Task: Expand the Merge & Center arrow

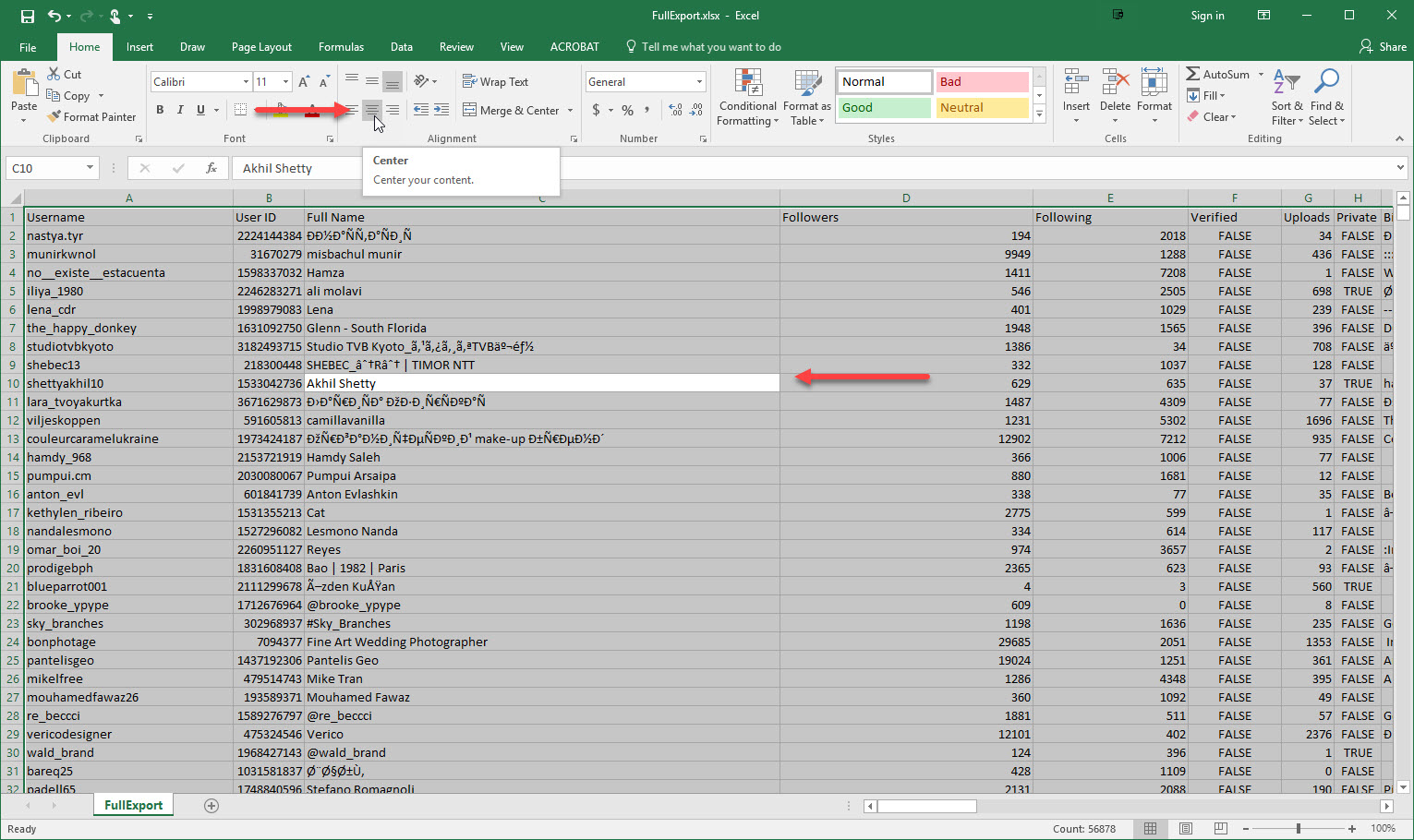Action: [x=570, y=110]
